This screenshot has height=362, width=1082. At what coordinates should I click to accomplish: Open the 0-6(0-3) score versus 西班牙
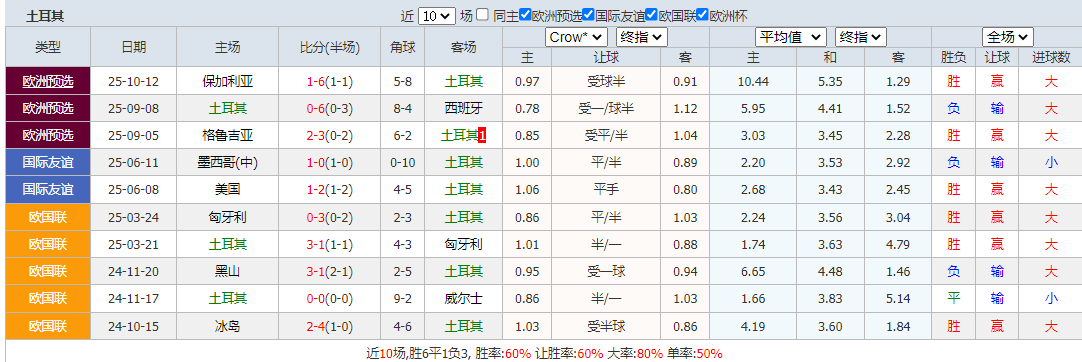pyautogui.click(x=330, y=108)
